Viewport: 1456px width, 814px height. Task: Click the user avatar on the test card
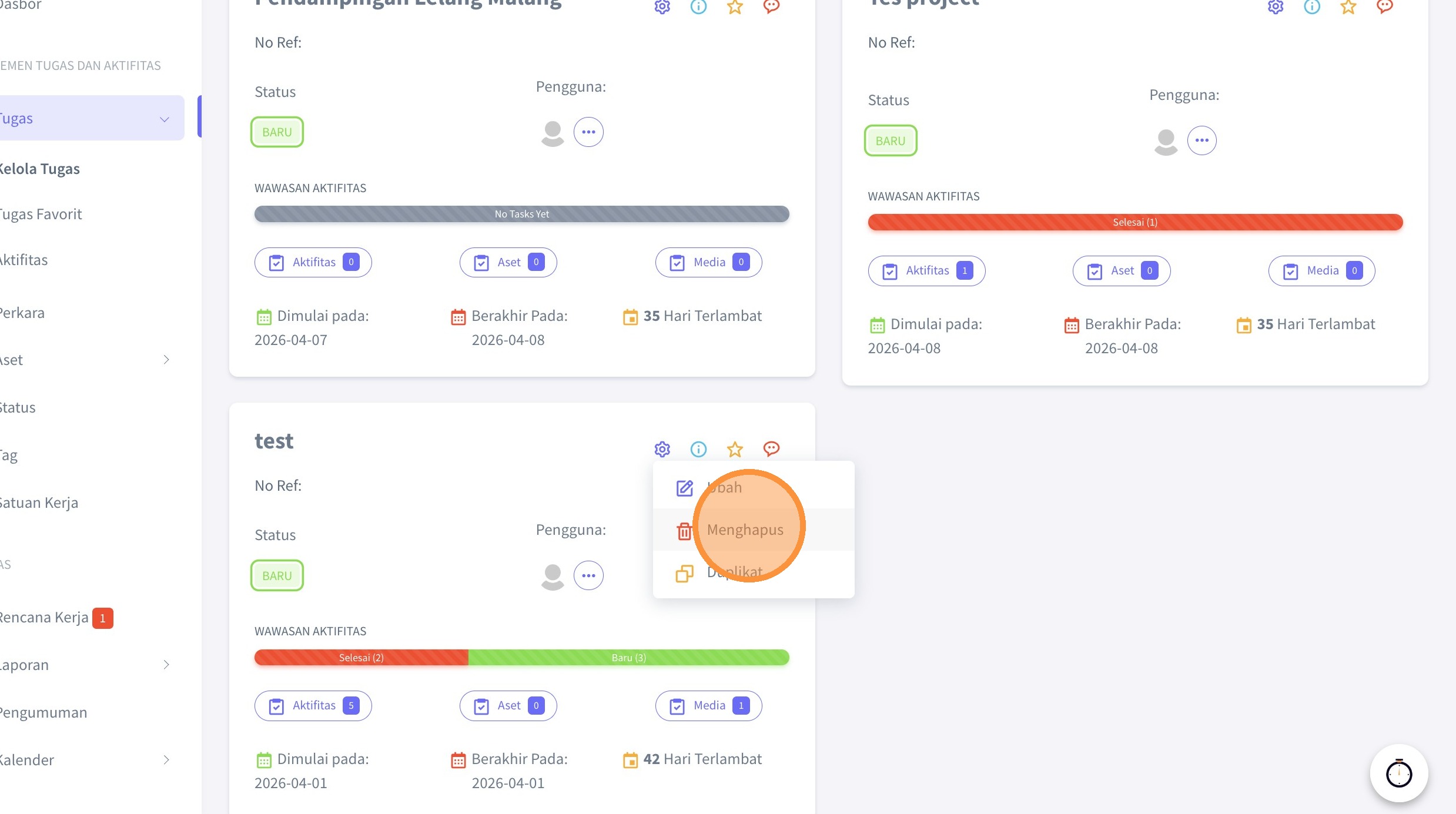tap(553, 577)
